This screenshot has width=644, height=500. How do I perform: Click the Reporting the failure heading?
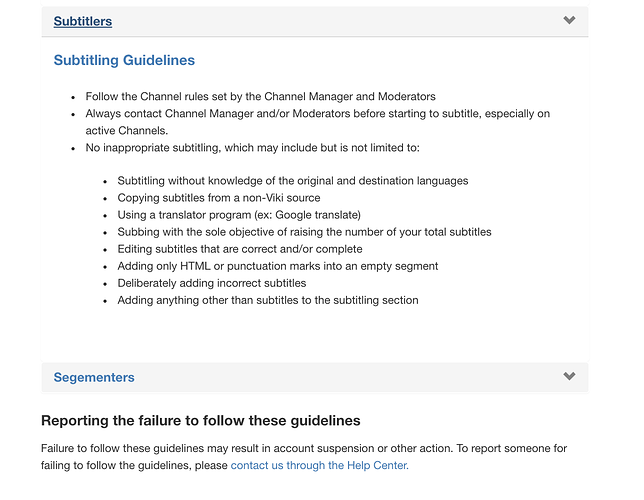click(200, 421)
